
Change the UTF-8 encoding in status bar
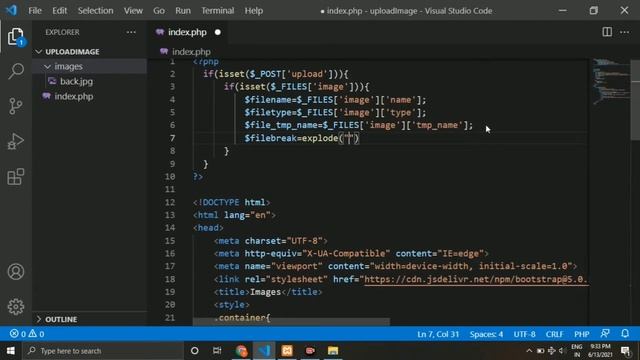(524, 334)
